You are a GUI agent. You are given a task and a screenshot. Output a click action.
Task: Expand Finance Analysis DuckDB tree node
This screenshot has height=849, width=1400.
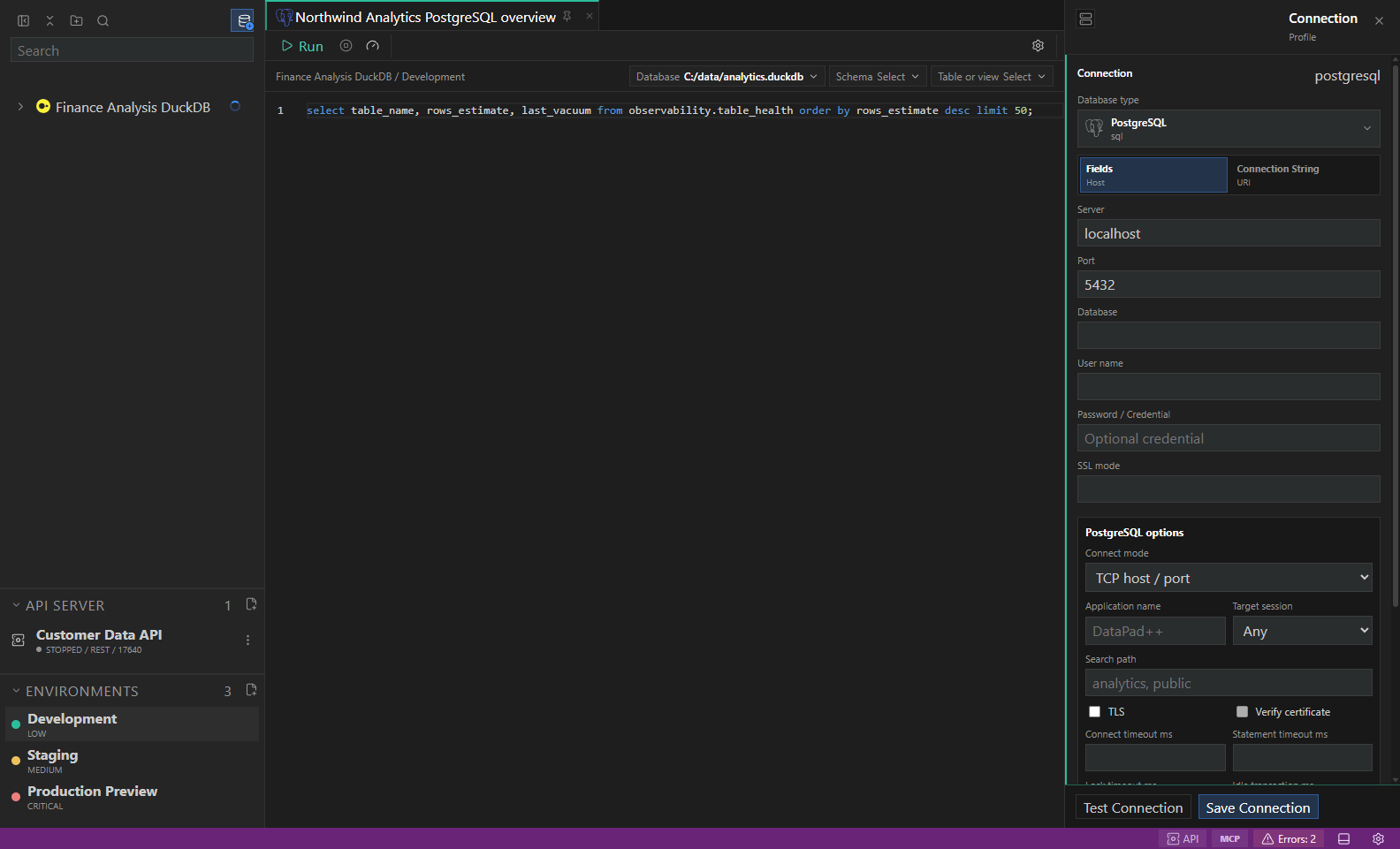pyautogui.click(x=20, y=107)
